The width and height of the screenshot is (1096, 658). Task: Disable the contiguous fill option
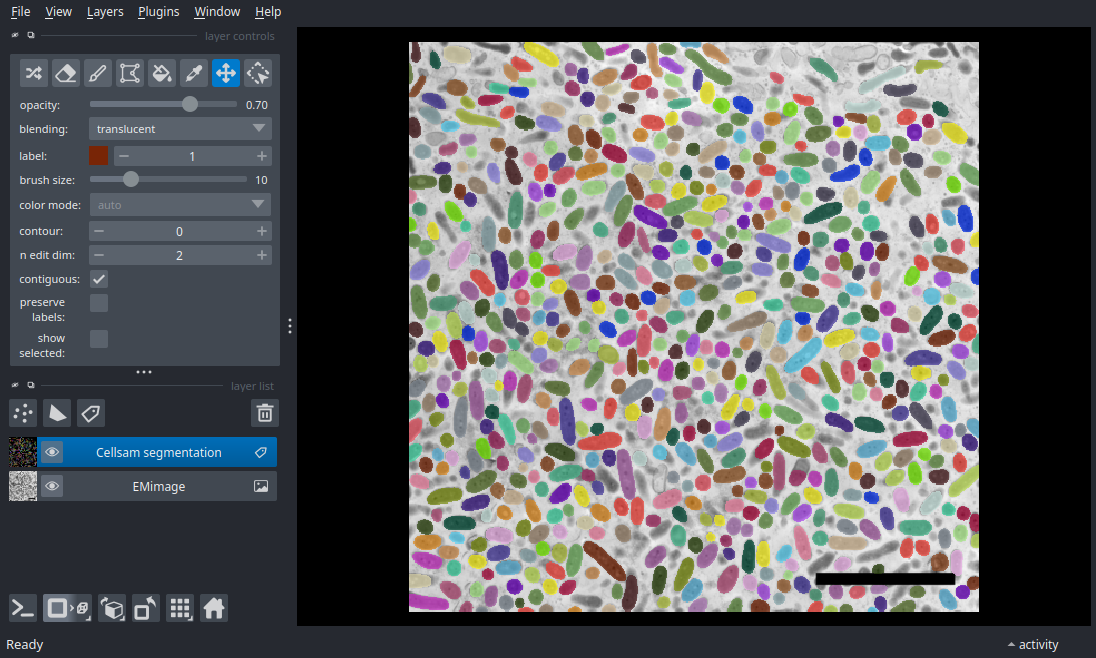pos(98,279)
